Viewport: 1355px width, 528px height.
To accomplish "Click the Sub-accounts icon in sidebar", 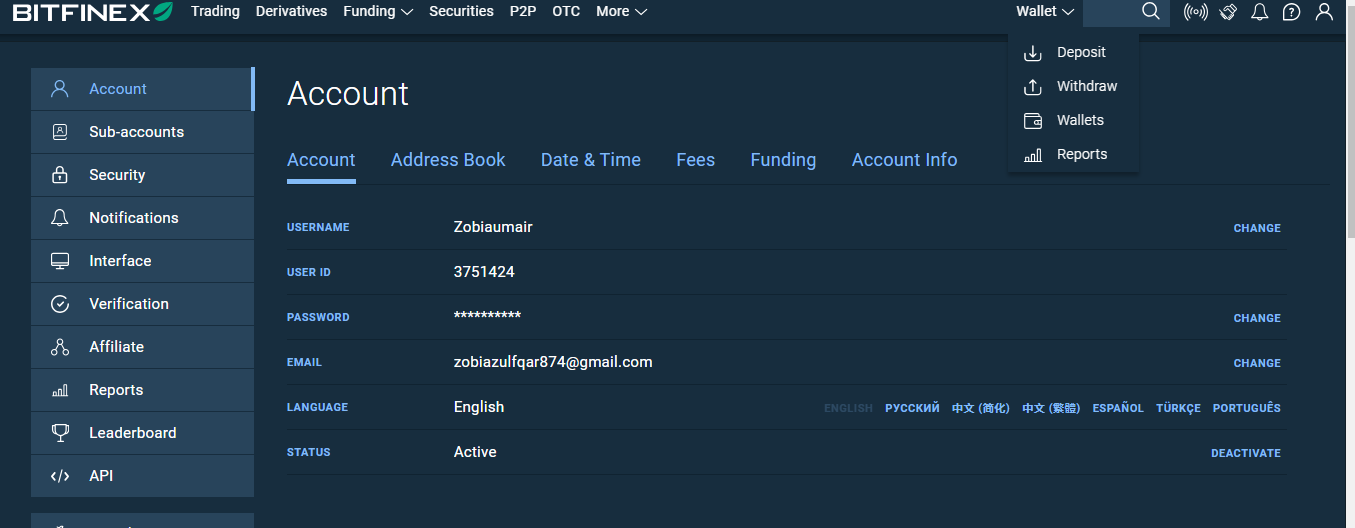I will 60,131.
